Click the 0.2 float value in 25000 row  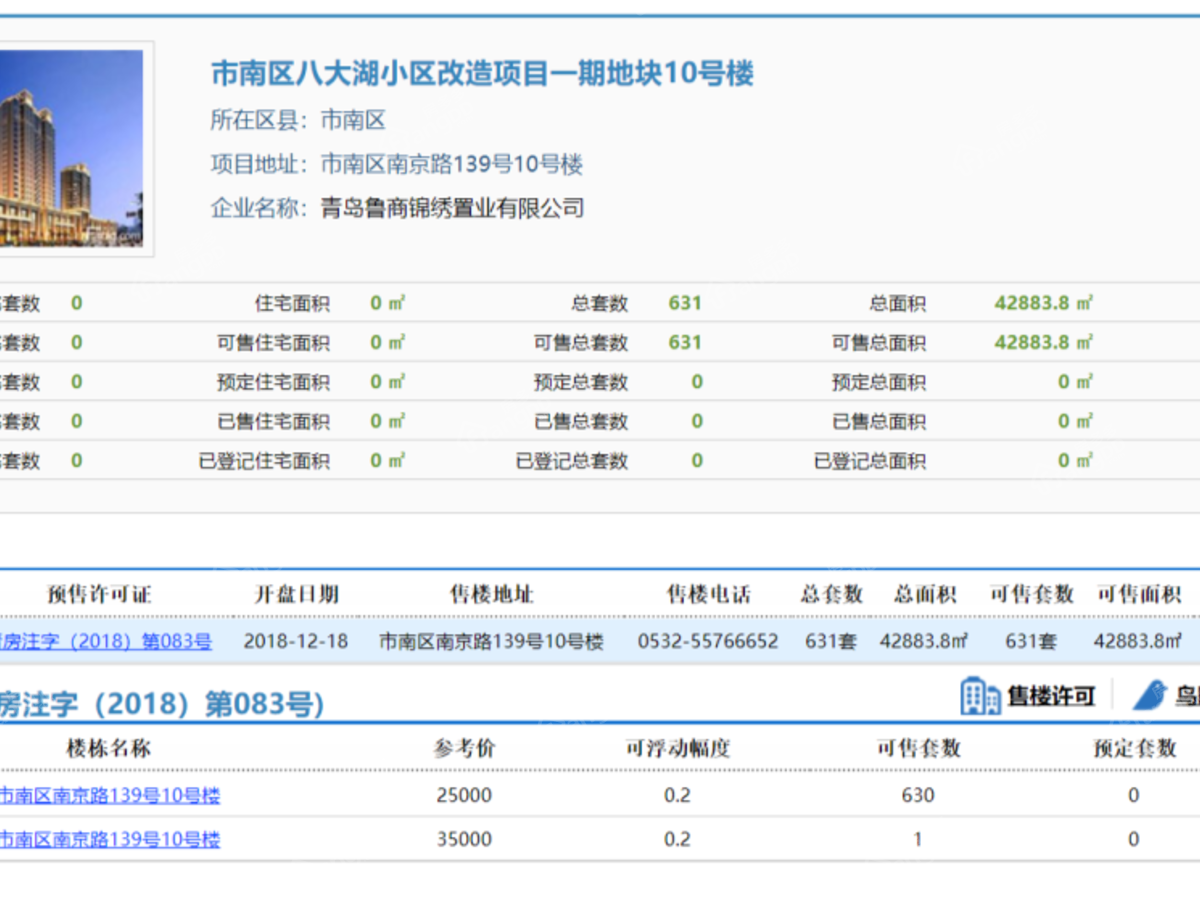click(678, 796)
